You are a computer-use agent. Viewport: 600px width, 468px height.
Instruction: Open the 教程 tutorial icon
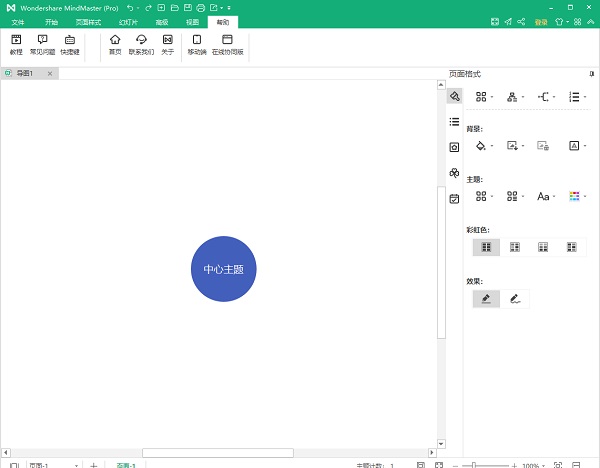click(x=15, y=43)
